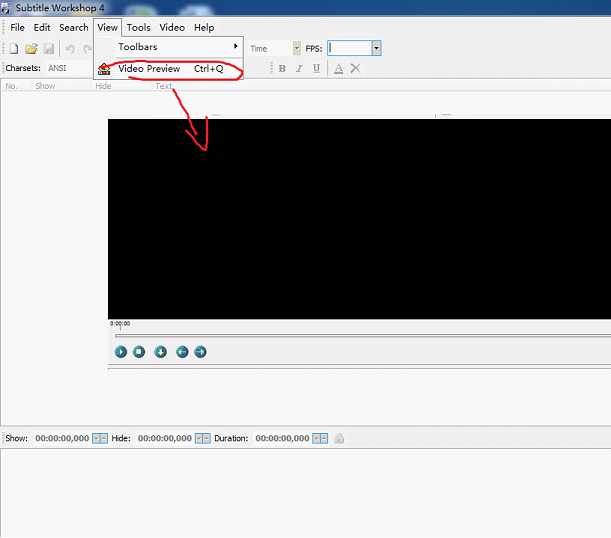
Task: Click the Show column header
Action: click(x=45, y=86)
